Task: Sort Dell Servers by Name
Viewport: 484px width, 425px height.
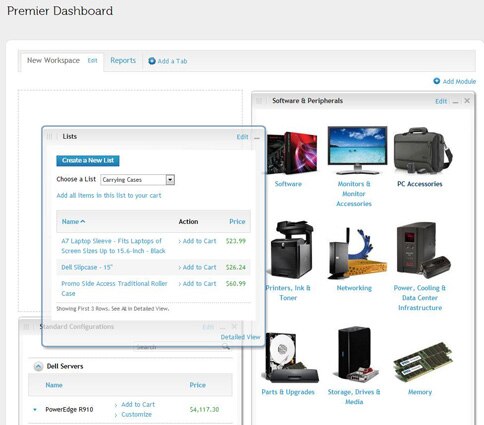Action: pyautogui.click(x=54, y=385)
